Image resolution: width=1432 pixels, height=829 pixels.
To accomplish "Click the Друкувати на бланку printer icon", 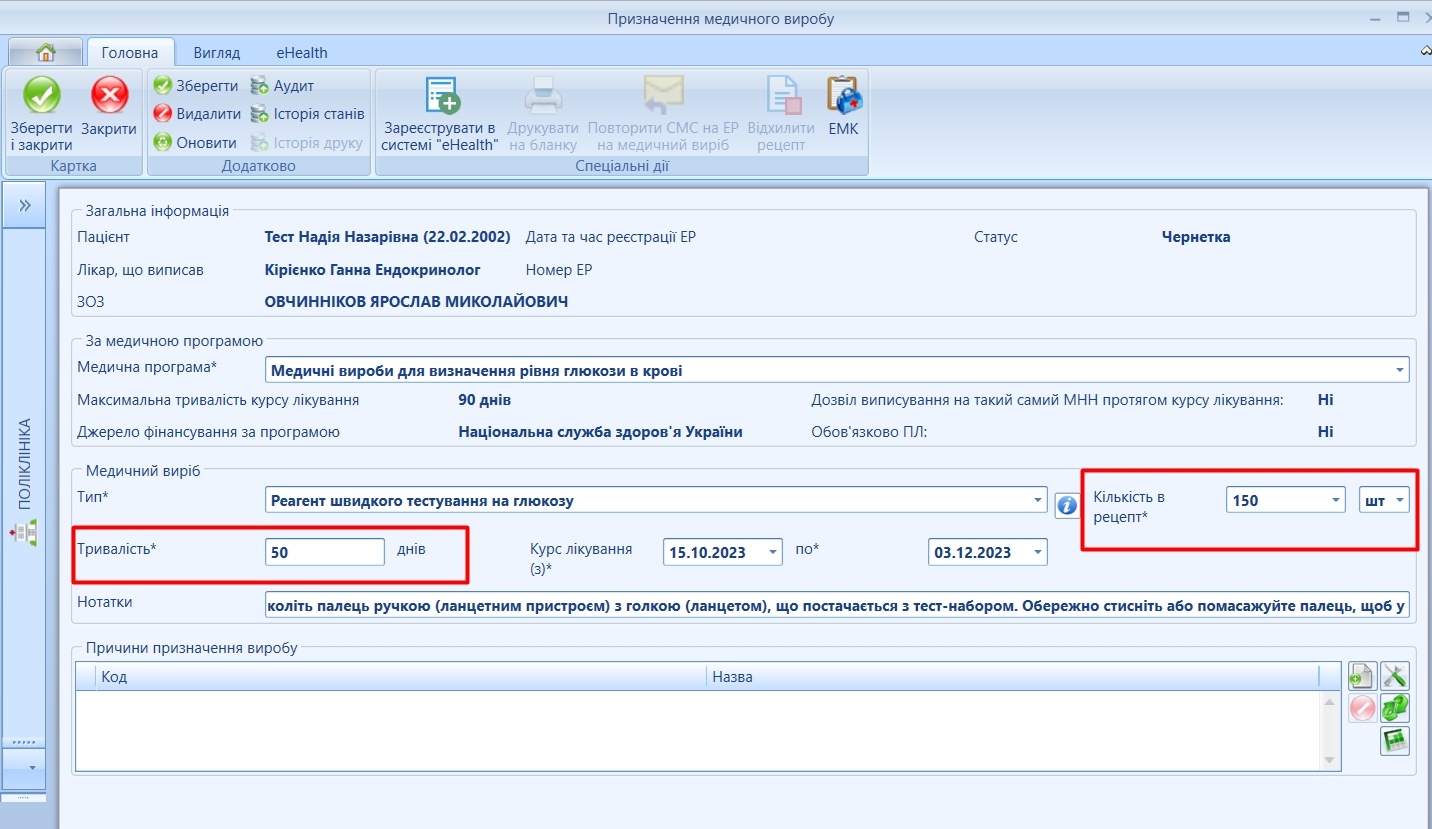I will point(544,94).
